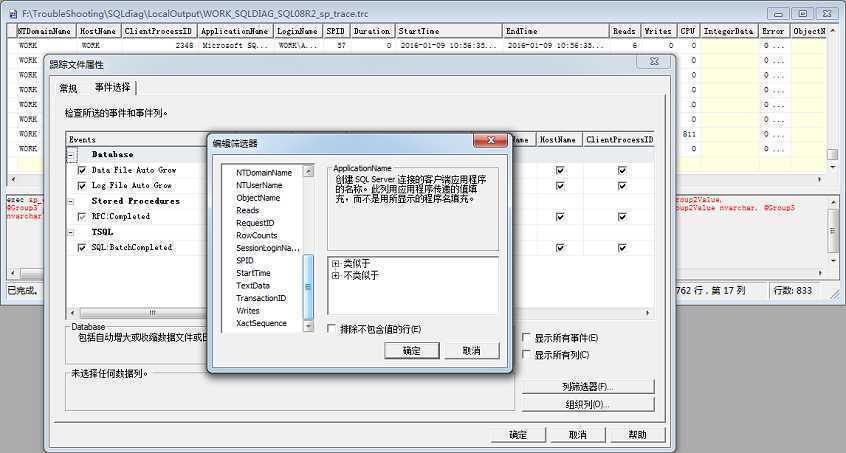Click 取消 in the trace properties dialog

click(577, 434)
